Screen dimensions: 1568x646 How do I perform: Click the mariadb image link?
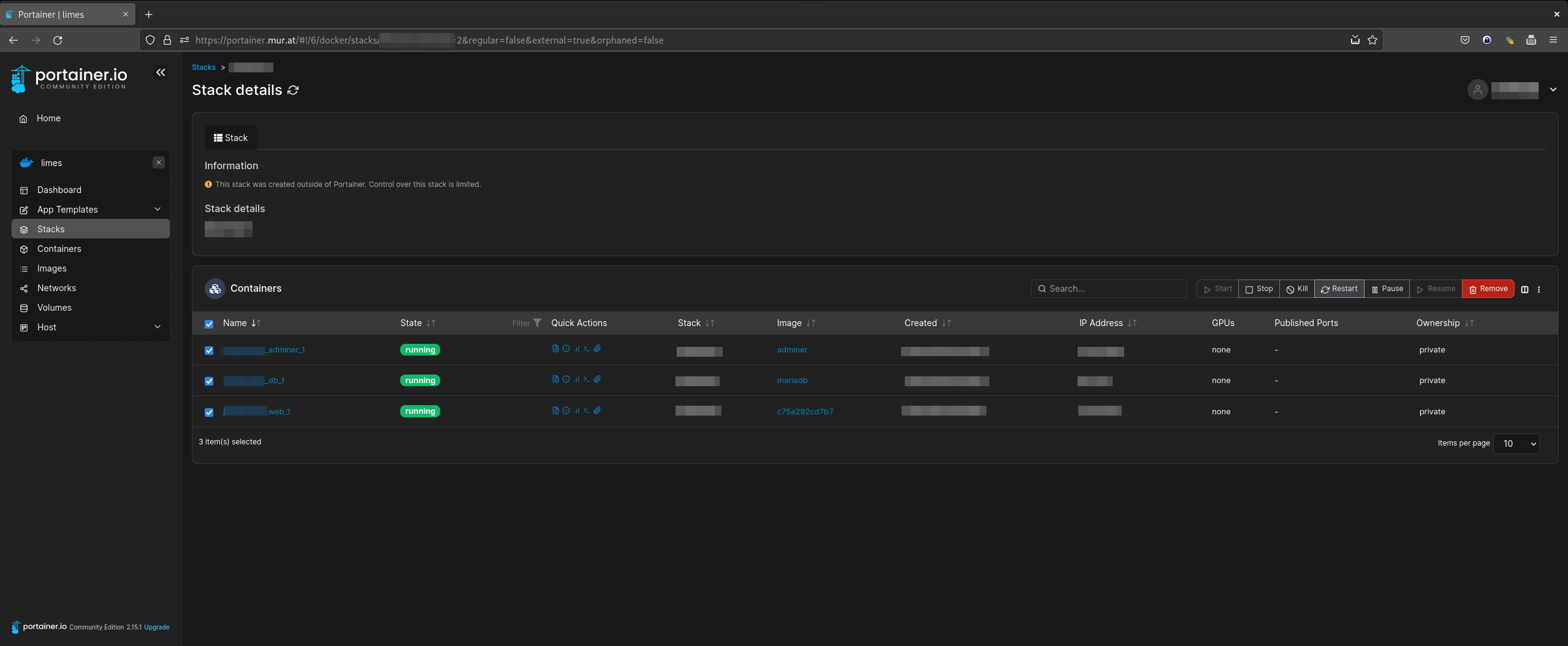[x=792, y=381]
